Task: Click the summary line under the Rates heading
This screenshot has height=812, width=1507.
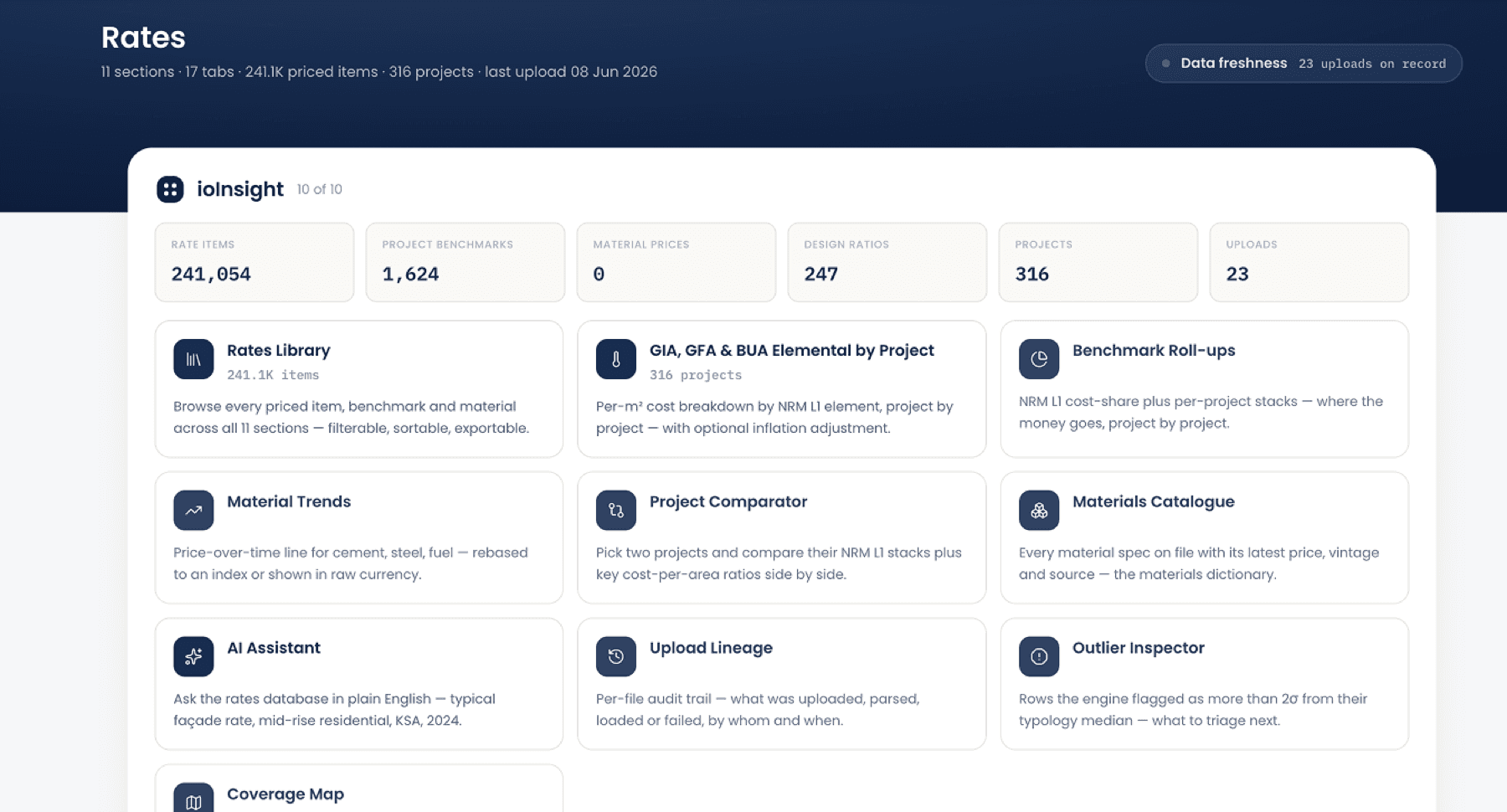Action: pos(379,72)
